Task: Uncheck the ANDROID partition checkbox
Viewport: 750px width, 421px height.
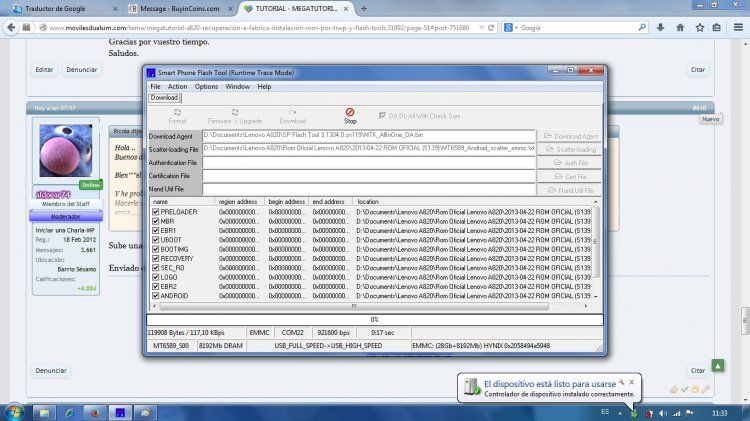Action: [155, 296]
